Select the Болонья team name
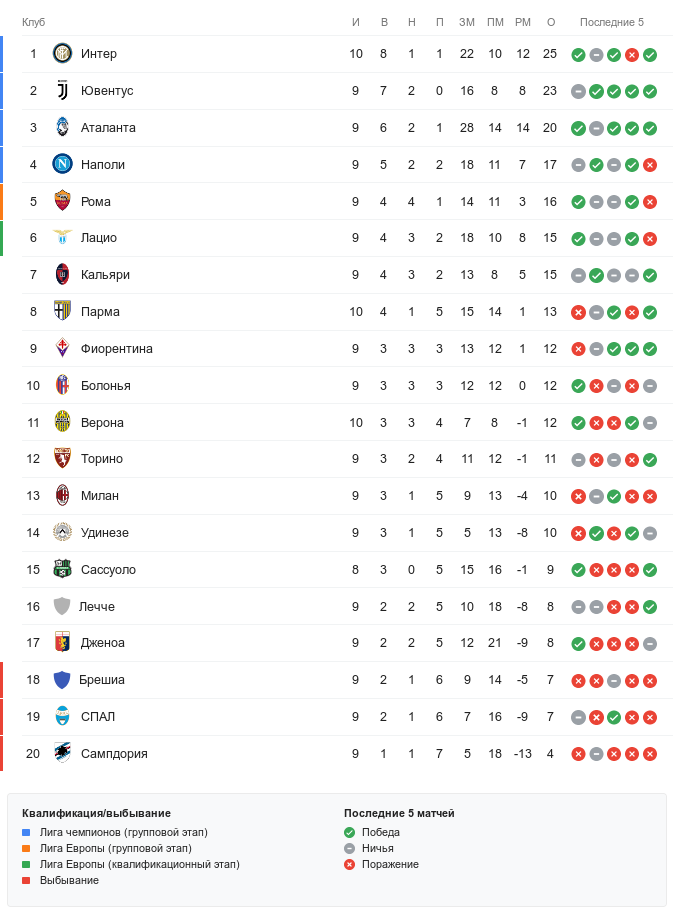 tap(105, 386)
